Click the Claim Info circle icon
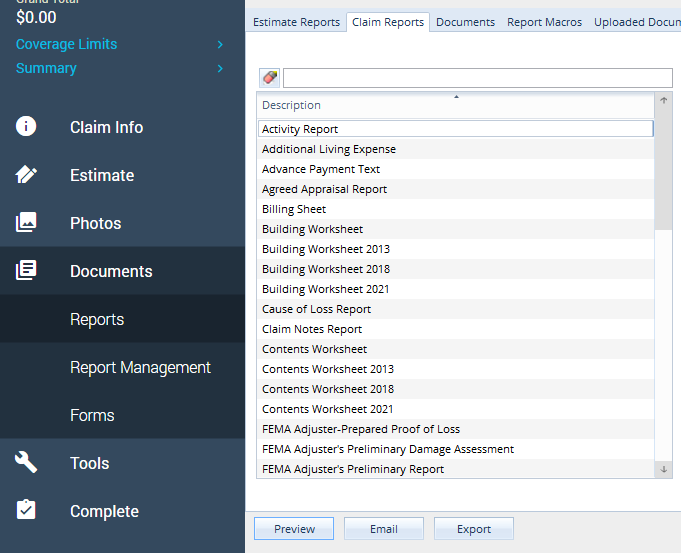The image size is (681, 553). (27, 127)
